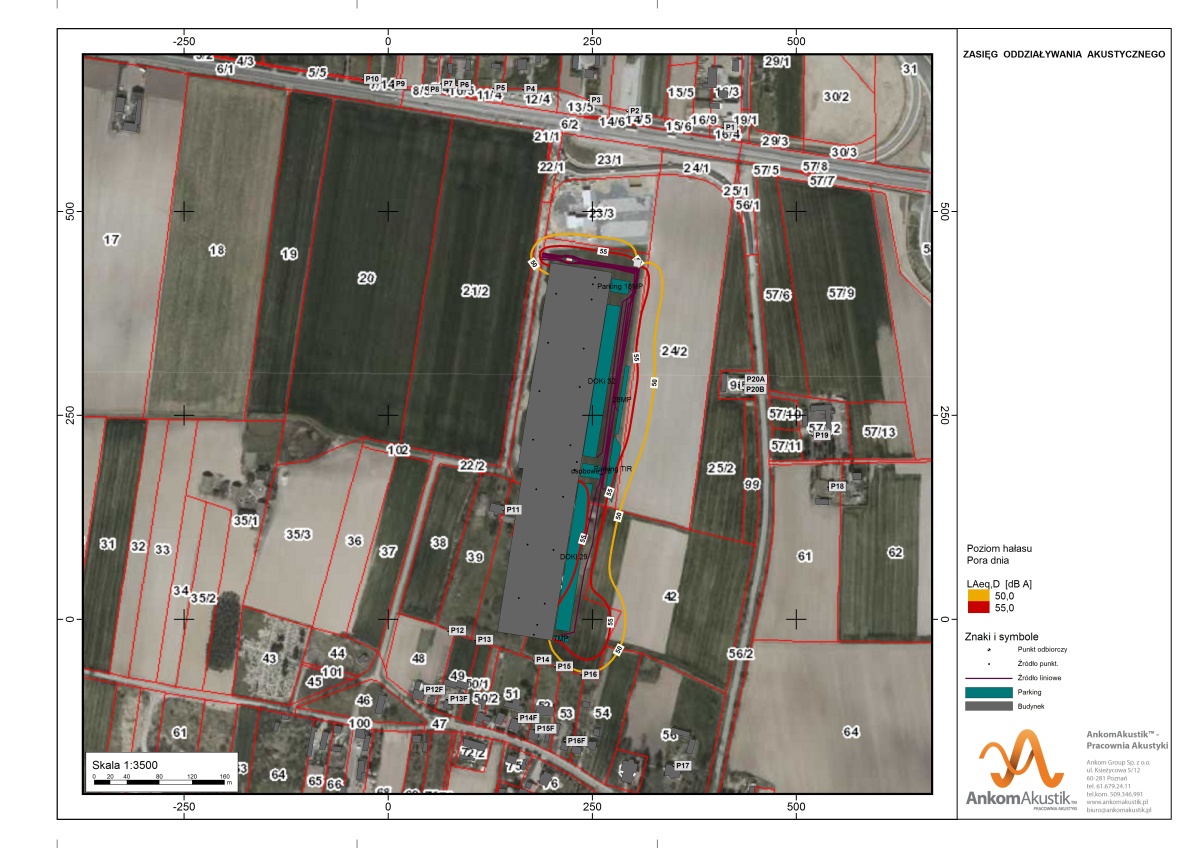This screenshot has height=848, width=1200.
Task: Click receiver point label P12
Action: click(x=457, y=630)
